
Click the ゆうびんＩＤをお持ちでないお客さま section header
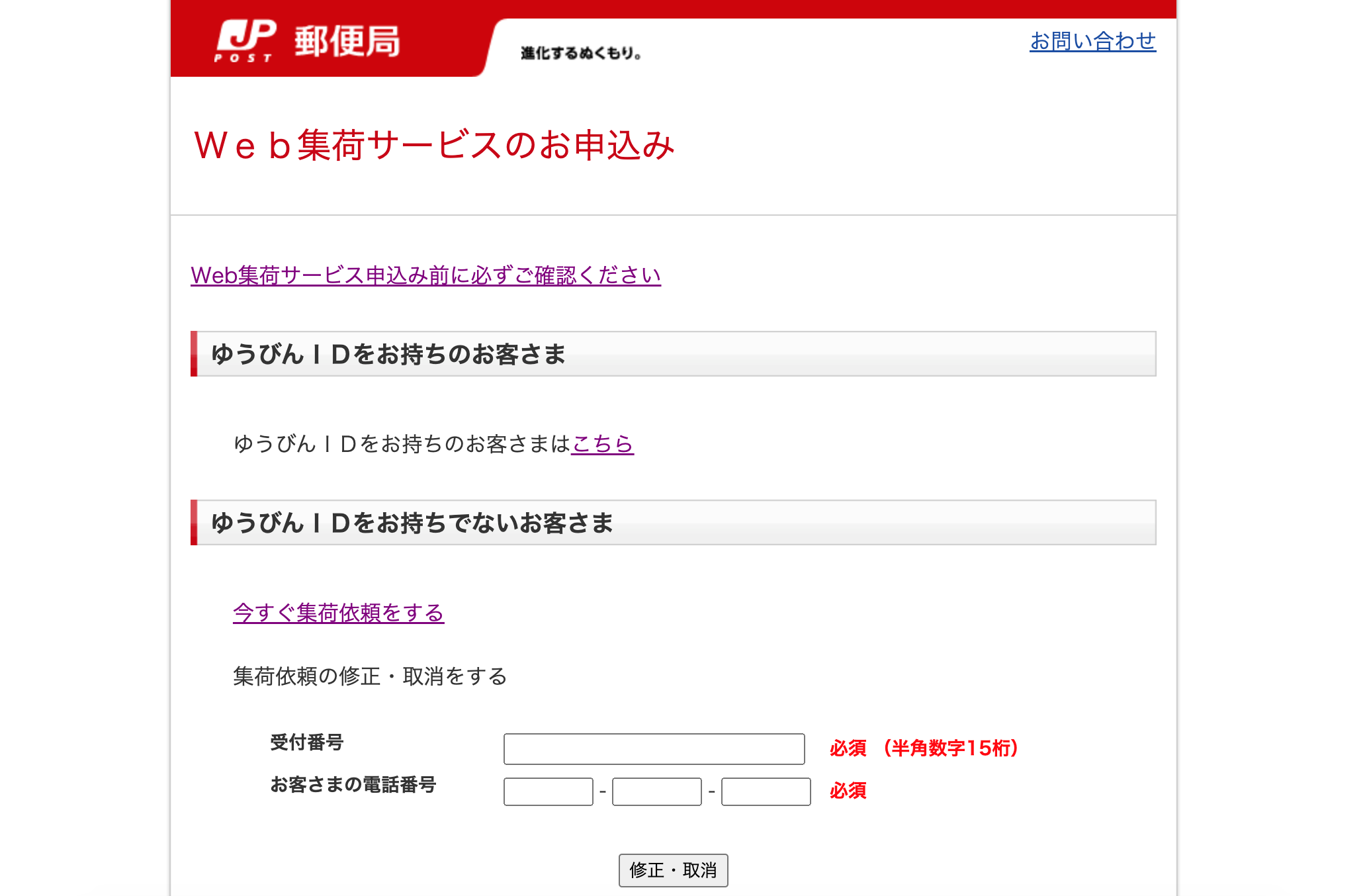coord(673,523)
